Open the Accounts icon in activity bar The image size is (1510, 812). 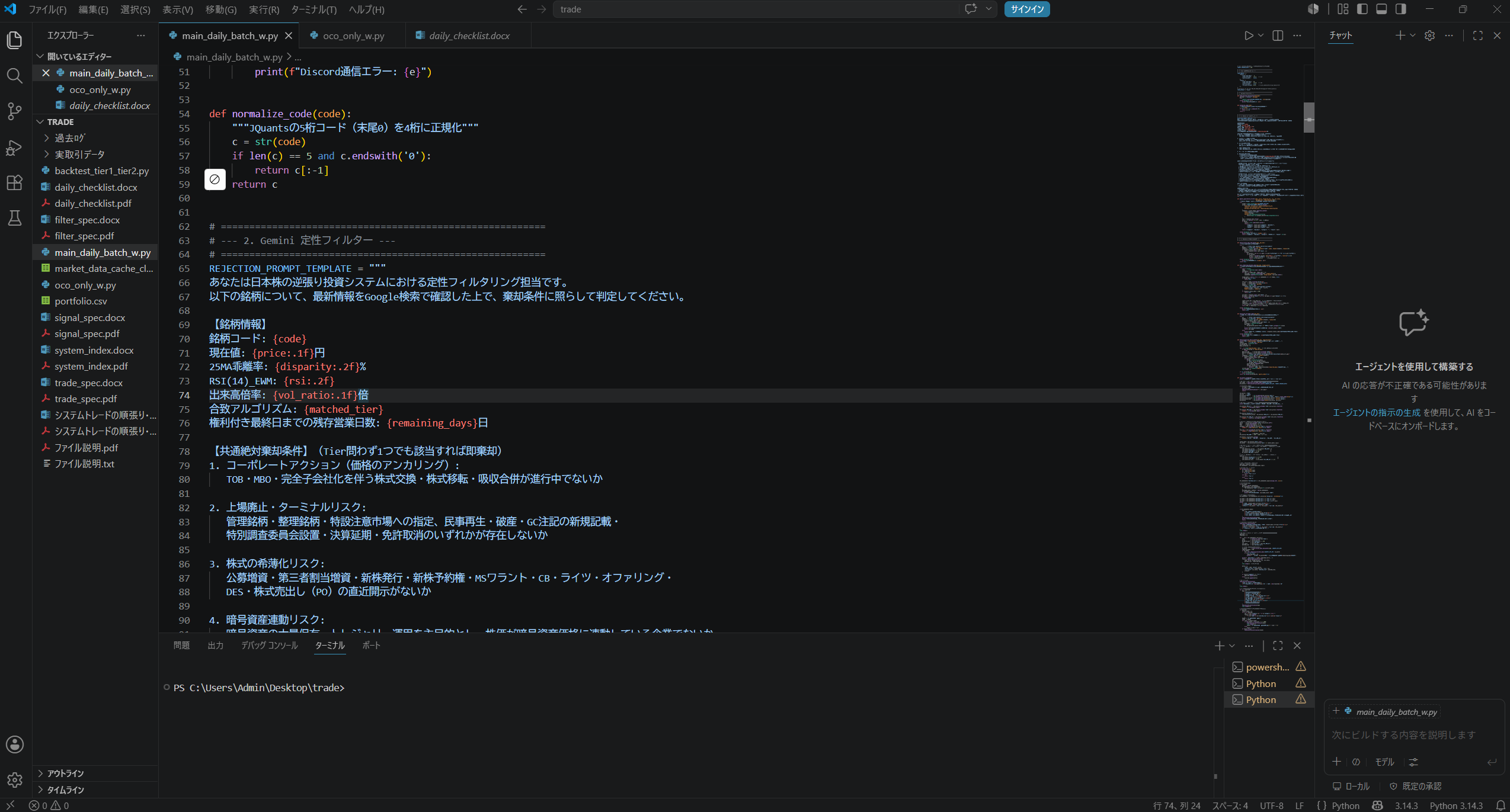(14, 744)
